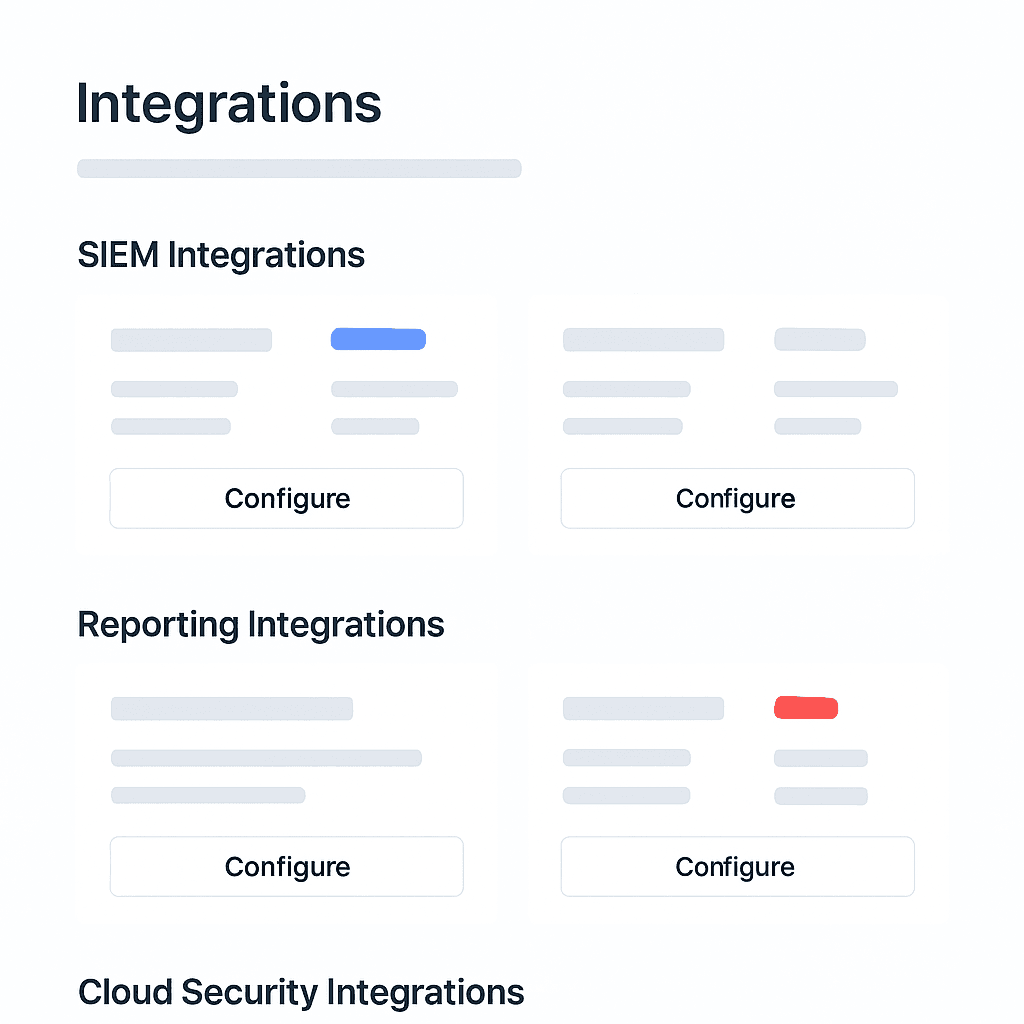Click the progress bar under Integrations title

[x=299, y=168]
